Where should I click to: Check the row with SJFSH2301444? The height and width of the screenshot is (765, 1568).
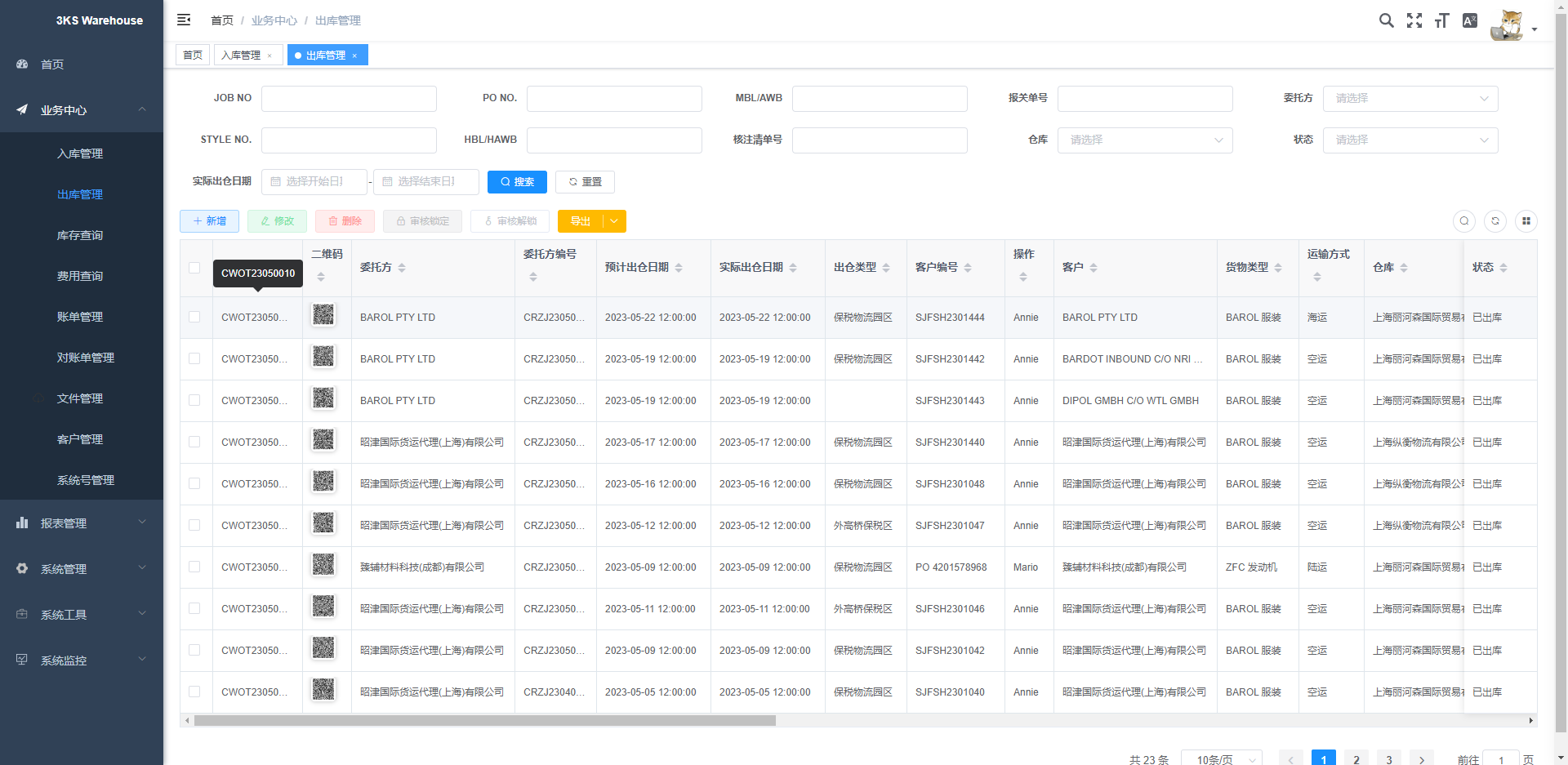point(194,317)
